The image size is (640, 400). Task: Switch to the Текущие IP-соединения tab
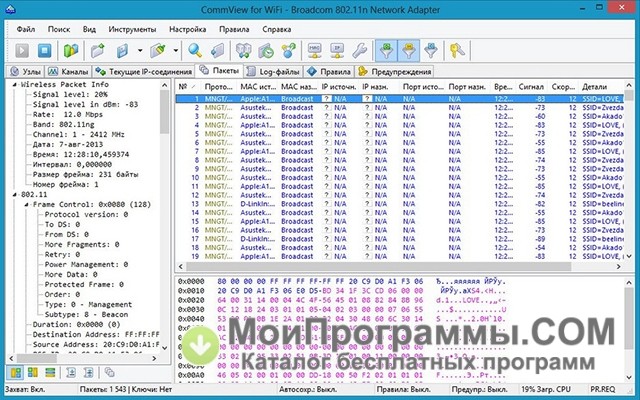click(143, 71)
